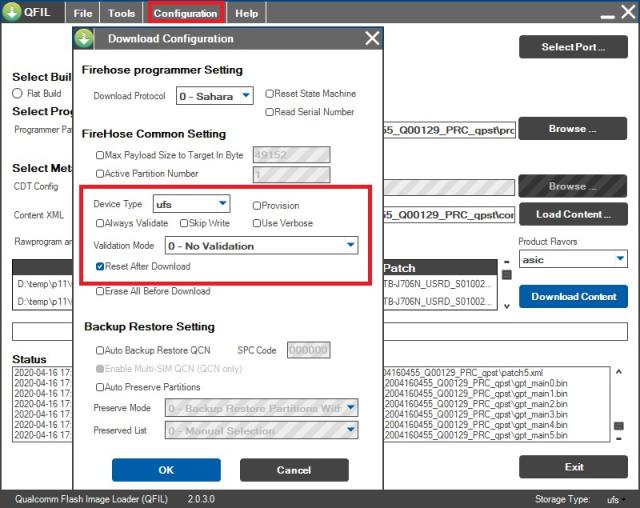Image resolution: width=640 pixels, height=508 pixels.
Task: Click the Download Configuration dialog green icon
Action: (x=84, y=39)
